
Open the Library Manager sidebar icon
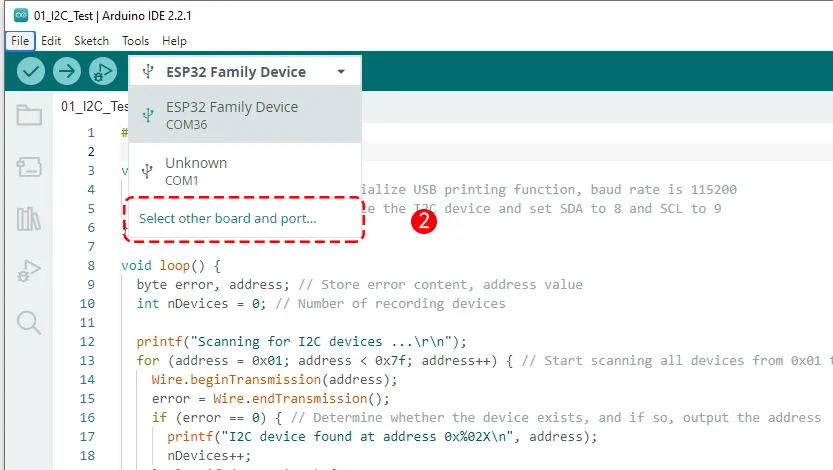29,219
